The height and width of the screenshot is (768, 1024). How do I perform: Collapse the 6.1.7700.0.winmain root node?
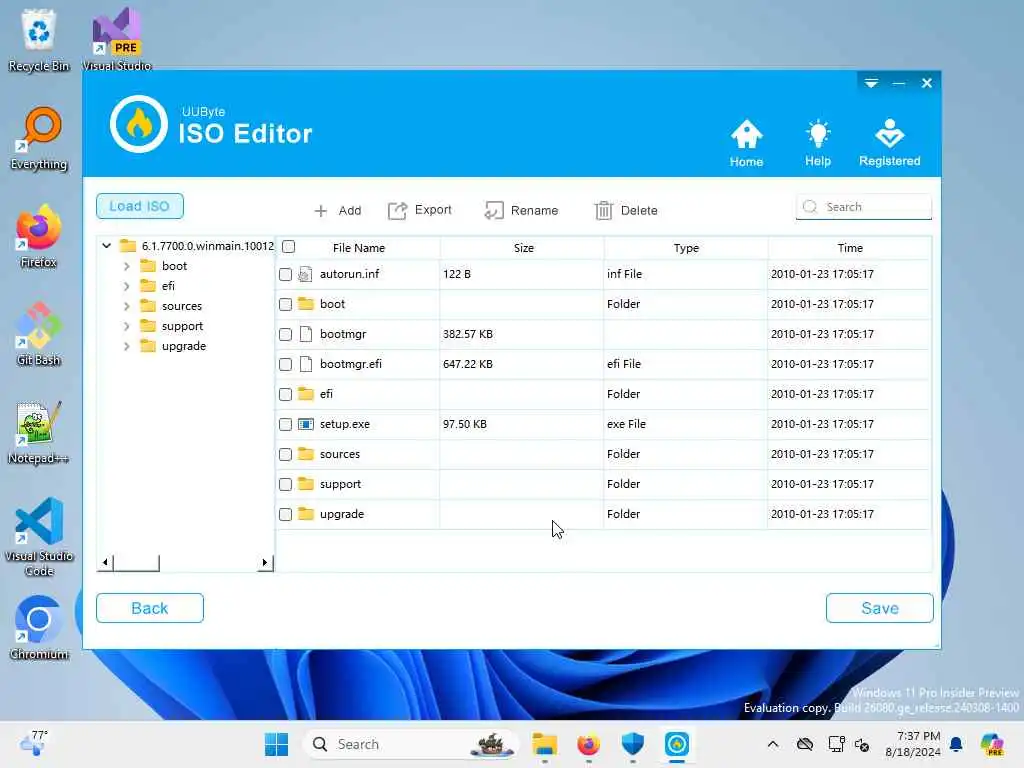coord(106,246)
